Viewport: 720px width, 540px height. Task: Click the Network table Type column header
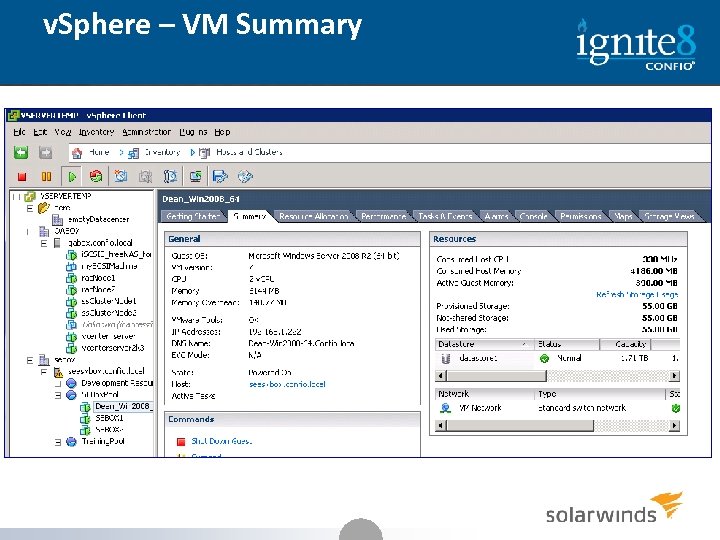point(600,394)
